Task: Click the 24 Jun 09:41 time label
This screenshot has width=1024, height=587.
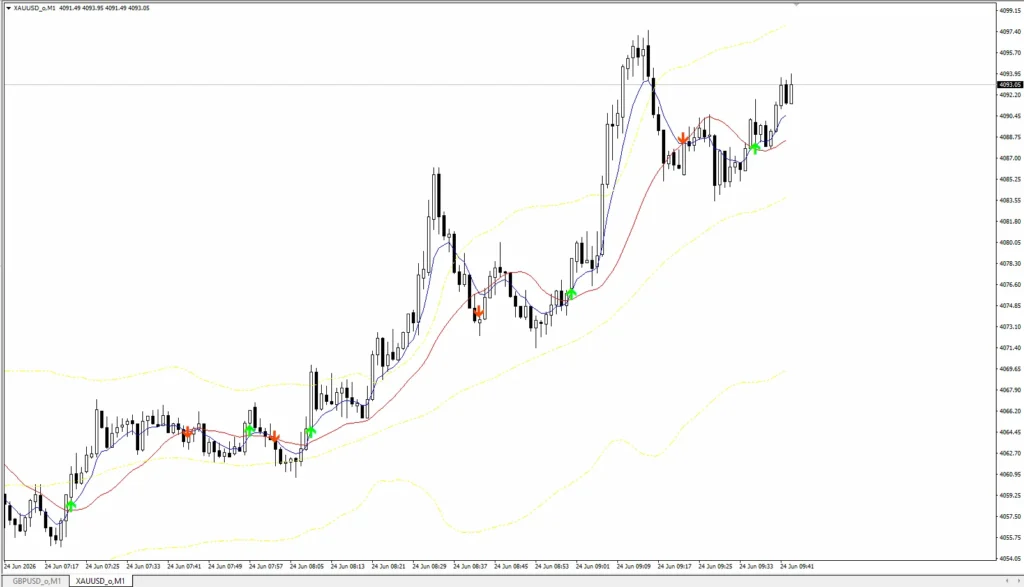Action: pos(797,566)
